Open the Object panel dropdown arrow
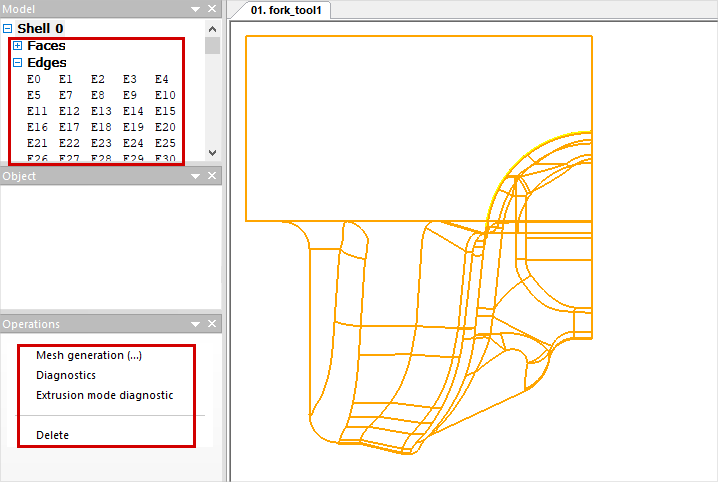718x482 pixels. click(196, 176)
